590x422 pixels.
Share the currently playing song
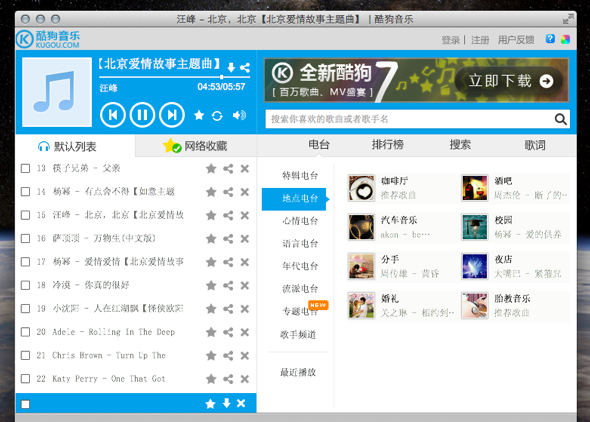pyautogui.click(x=245, y=68)
